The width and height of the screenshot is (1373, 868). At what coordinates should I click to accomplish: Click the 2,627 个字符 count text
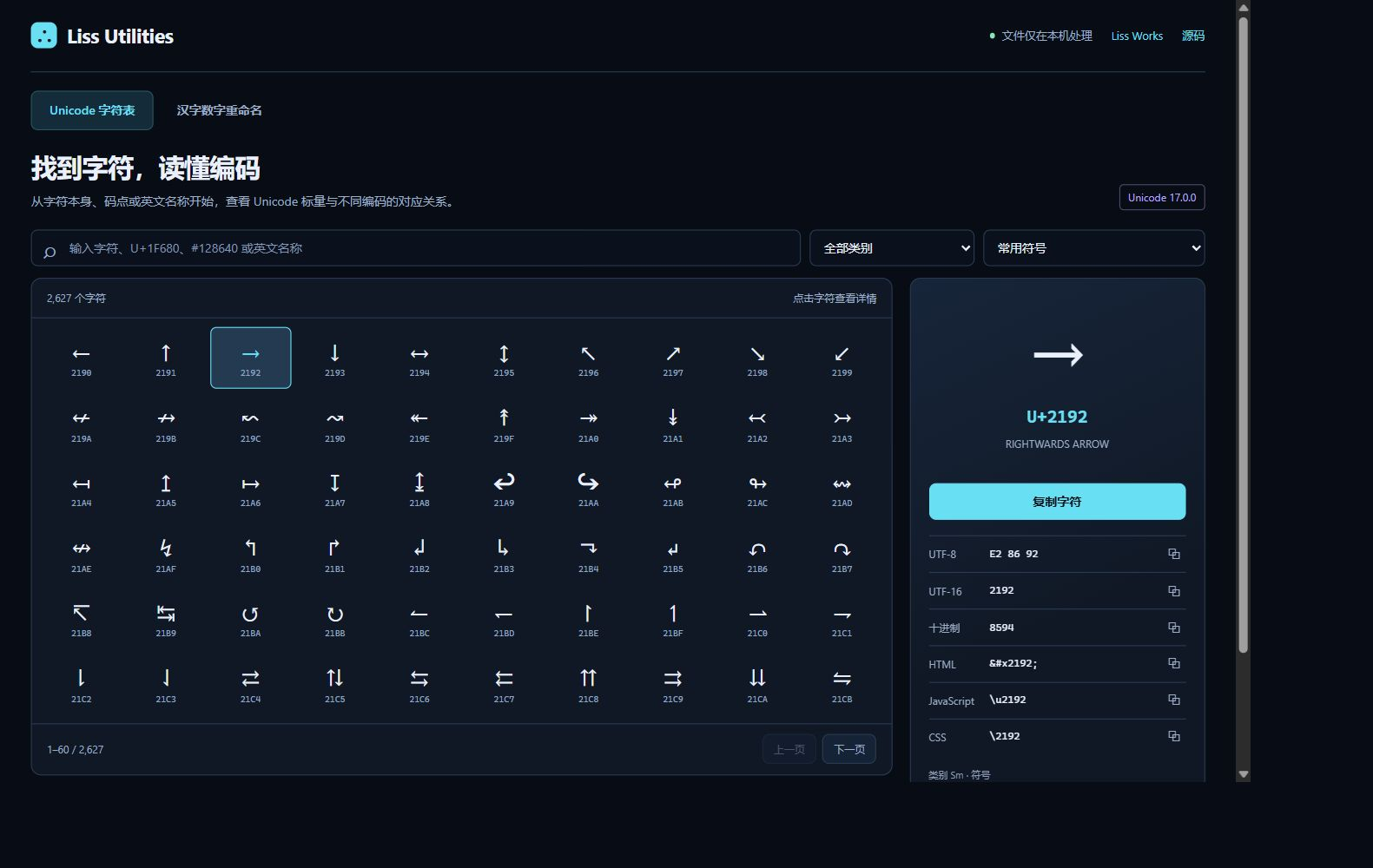click(76, 298)
